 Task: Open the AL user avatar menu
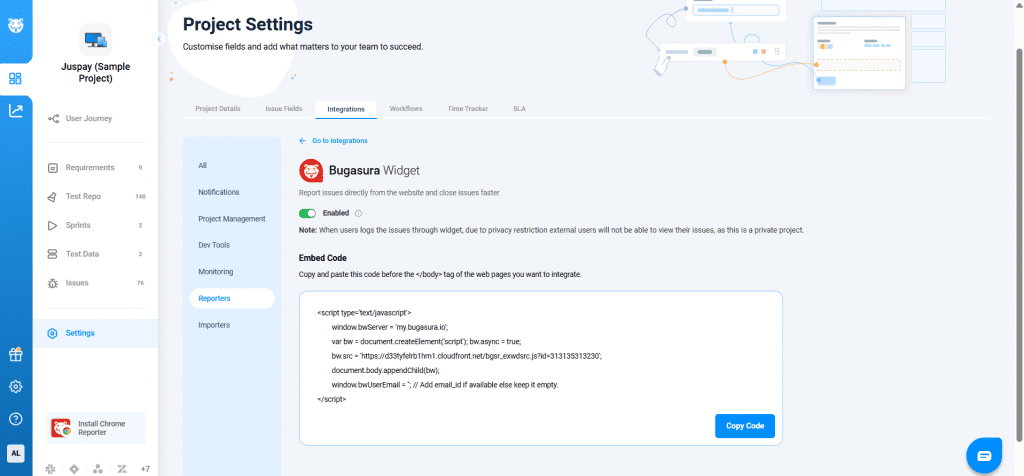point(16,453)
